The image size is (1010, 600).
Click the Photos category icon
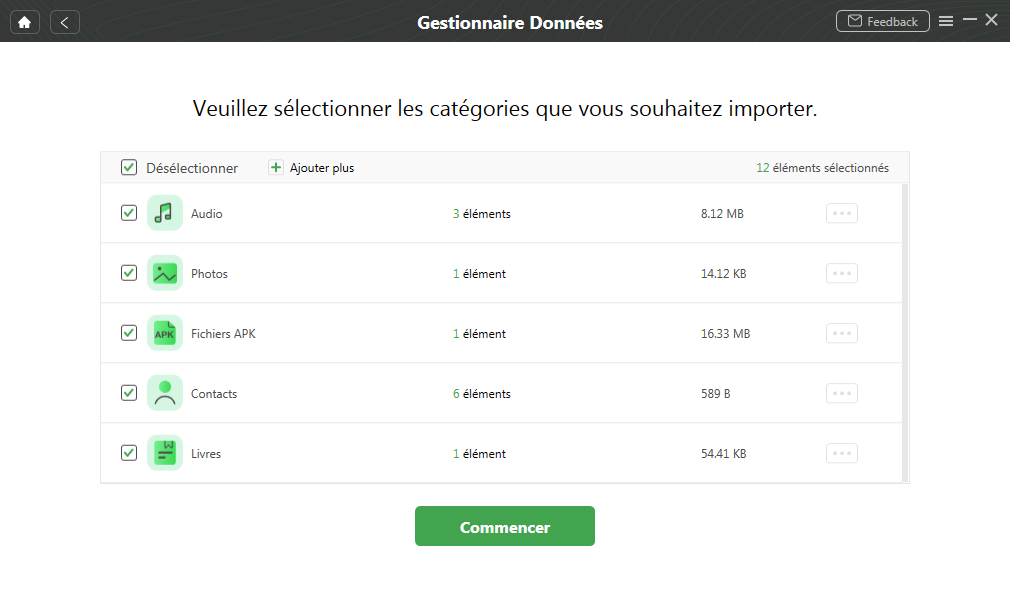pos(165,273)
